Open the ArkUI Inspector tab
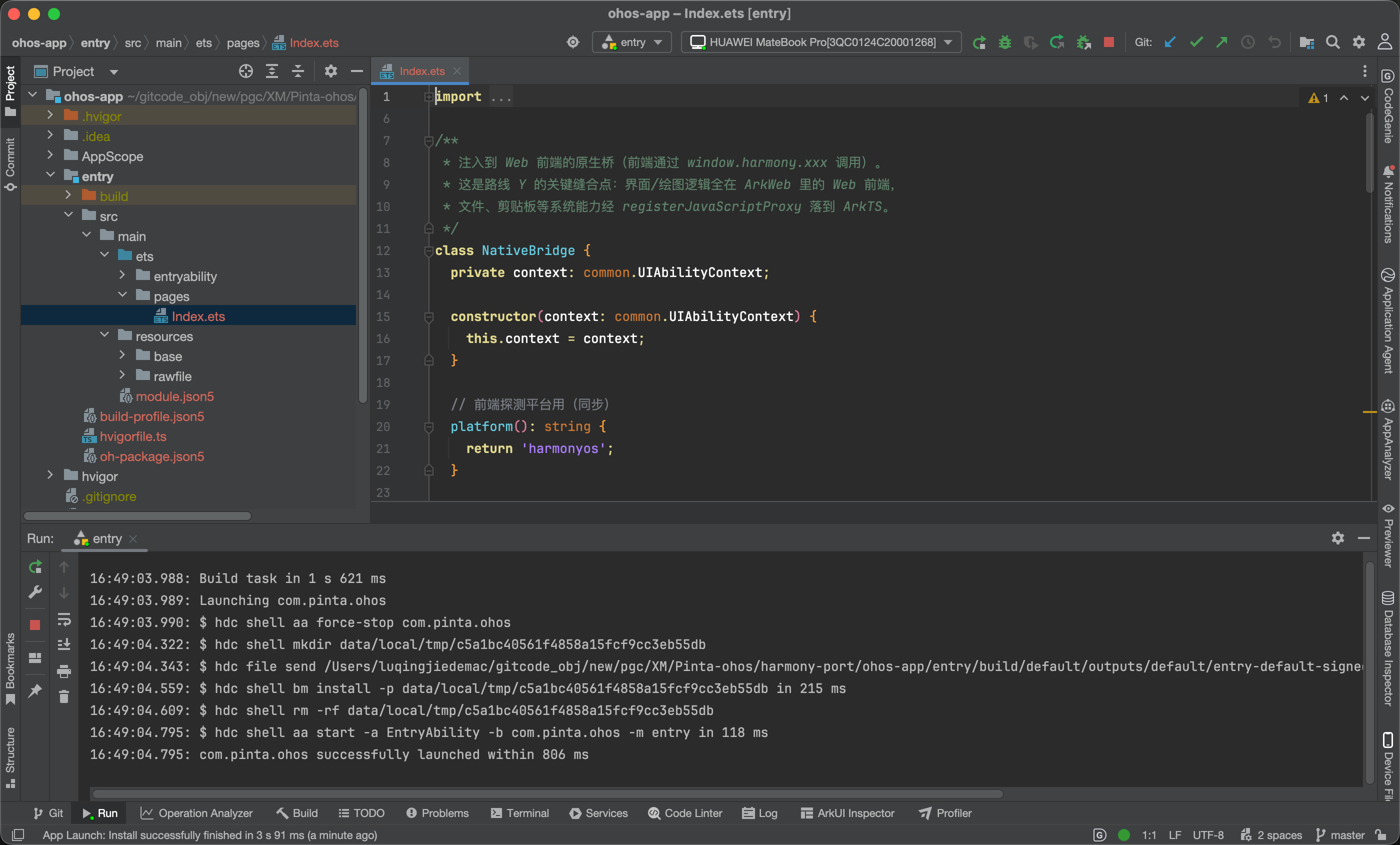Screen dimensions: 1400x845 pos(847,813)
